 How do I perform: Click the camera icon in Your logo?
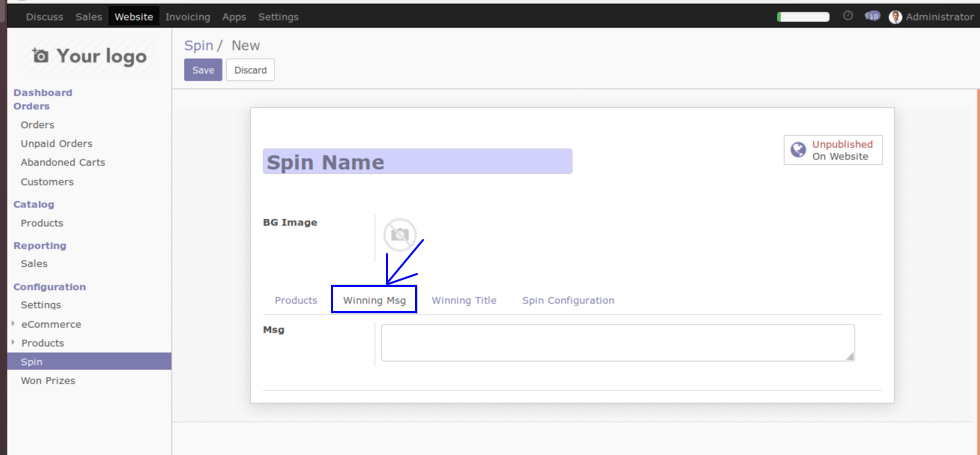[x=40, y=56]
